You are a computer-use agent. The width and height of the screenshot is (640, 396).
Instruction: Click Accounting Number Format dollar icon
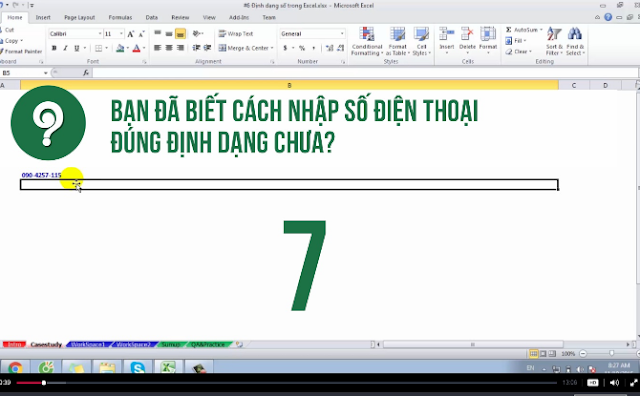tap(285, 48)
